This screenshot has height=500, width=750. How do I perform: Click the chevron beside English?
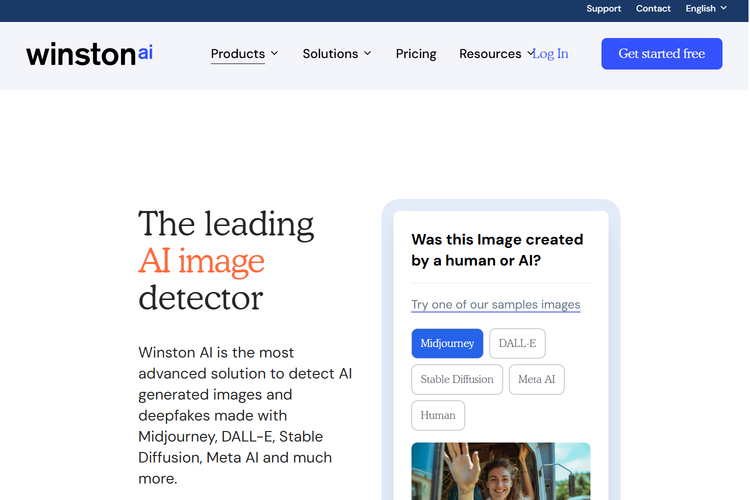pos(724,8)
